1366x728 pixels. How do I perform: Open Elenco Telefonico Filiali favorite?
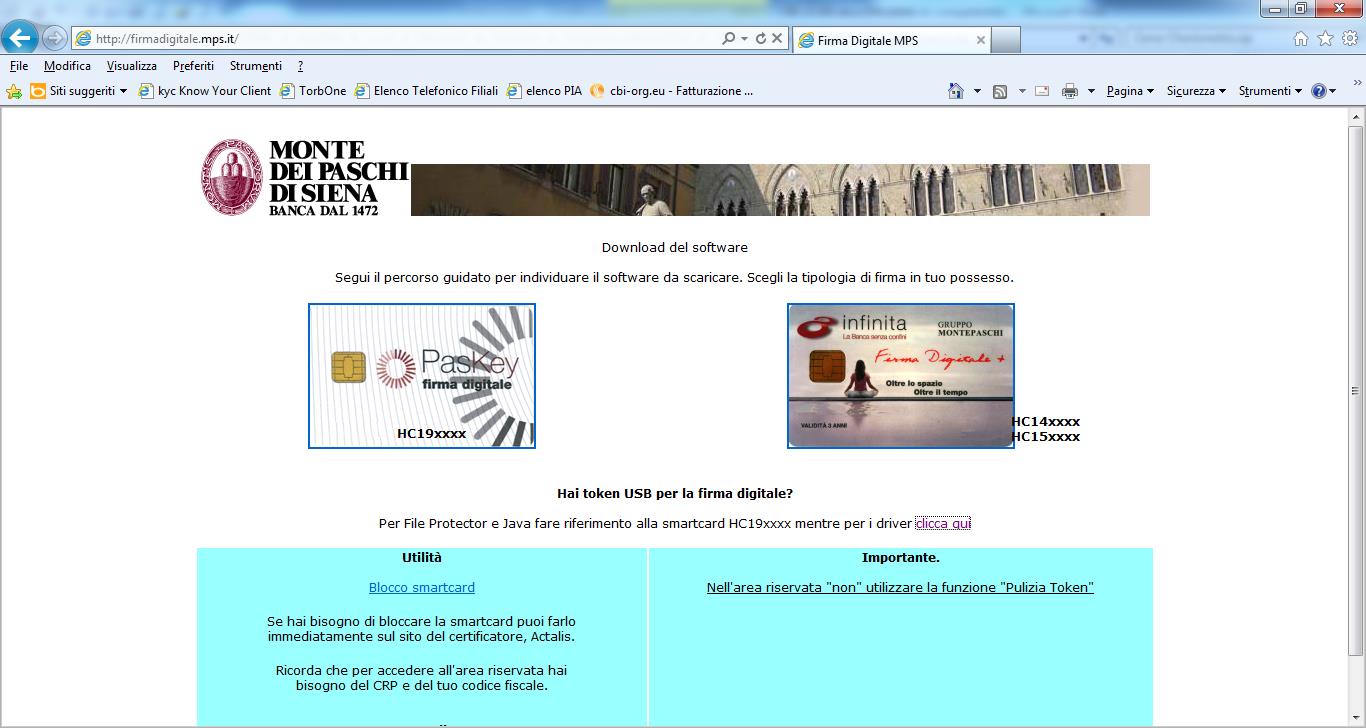point(426,91)
